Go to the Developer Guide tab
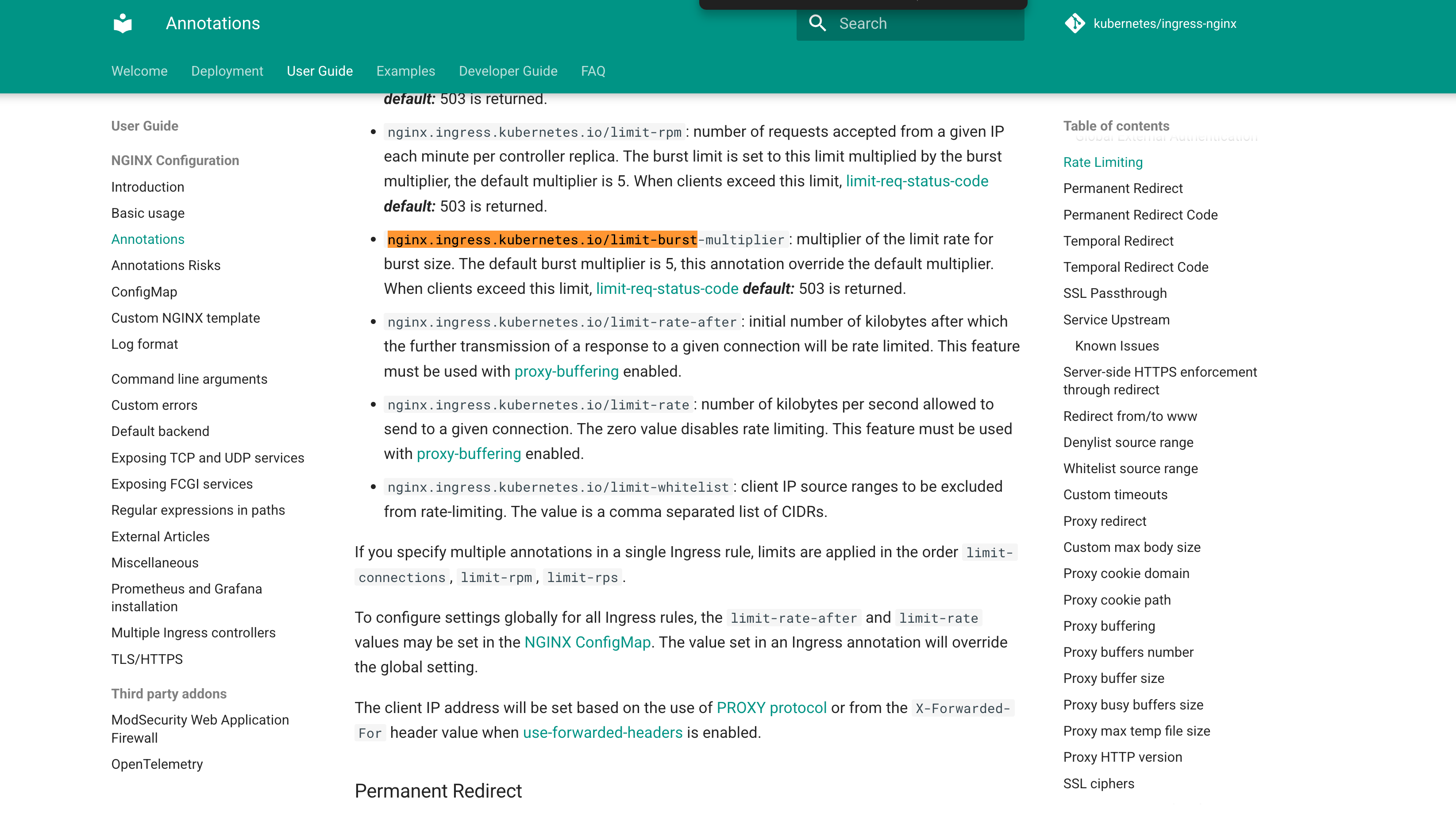This screenshot has width=1456, height=825. point(508,71)
